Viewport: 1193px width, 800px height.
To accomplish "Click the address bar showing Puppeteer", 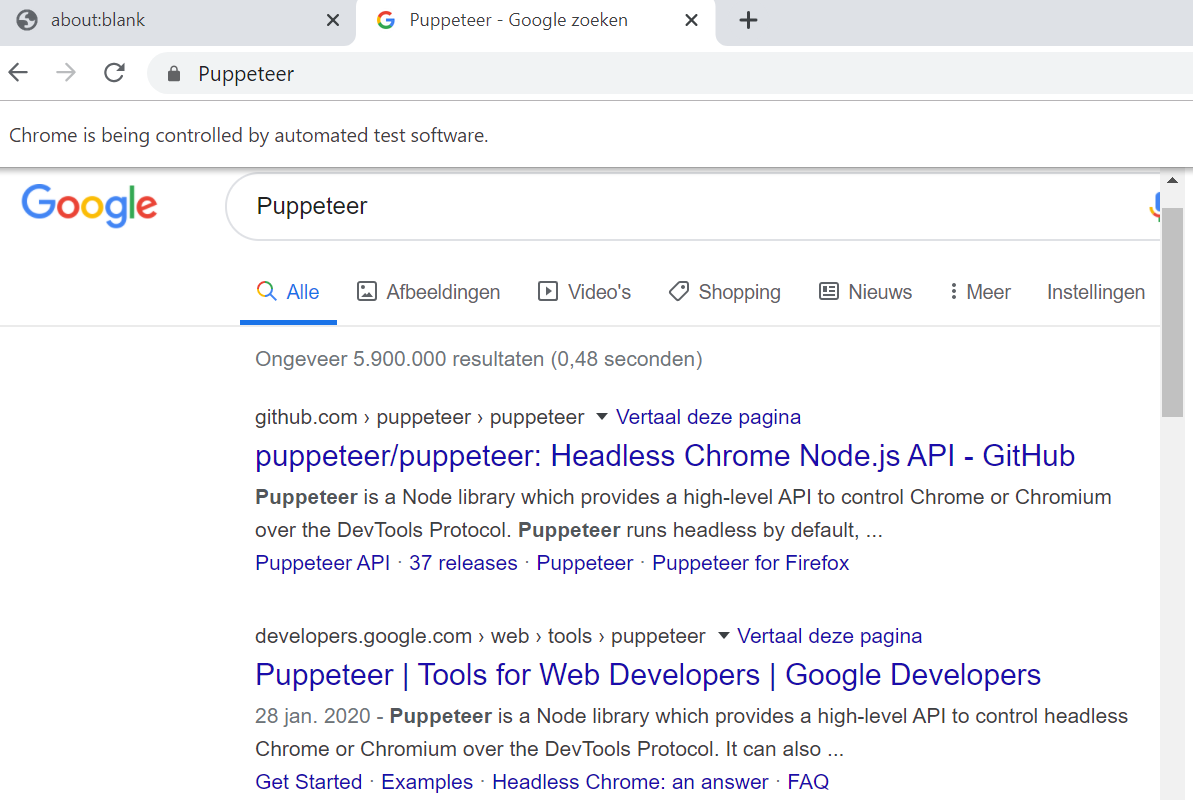I will coord(670,74).
